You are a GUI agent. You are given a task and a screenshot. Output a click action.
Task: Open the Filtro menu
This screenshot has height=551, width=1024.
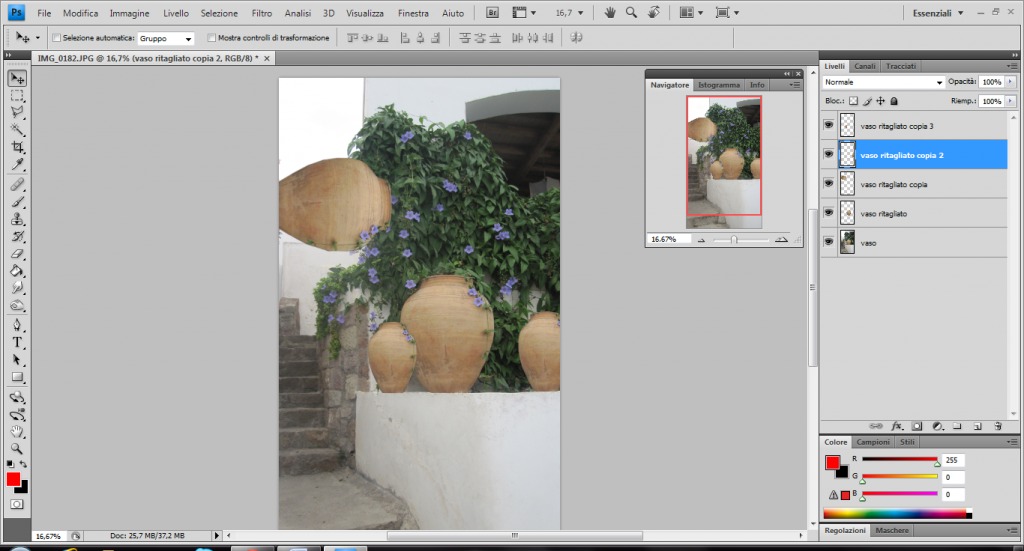click(x=261, y=14)
